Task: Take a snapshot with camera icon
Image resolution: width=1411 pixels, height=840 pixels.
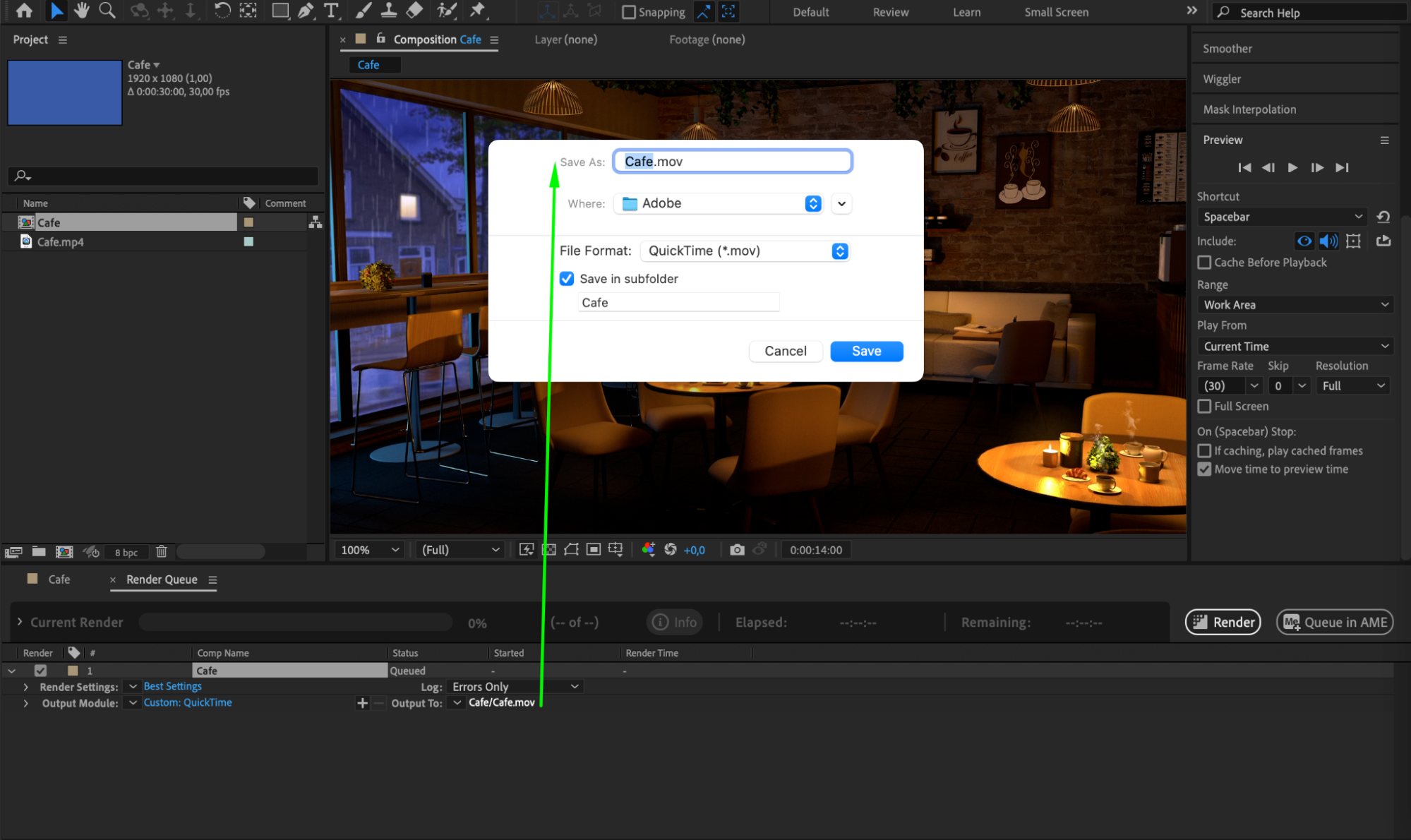Action: pyautogui.click(x=737, y=550)
